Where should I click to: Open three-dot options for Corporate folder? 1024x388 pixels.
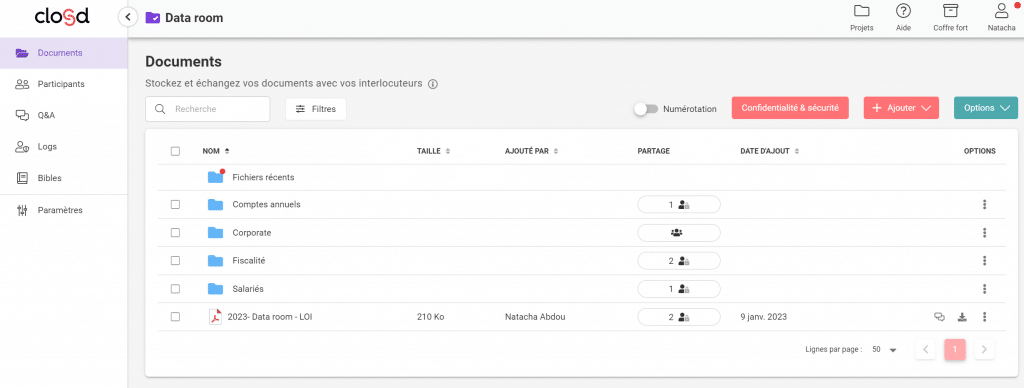click(984, 233)
